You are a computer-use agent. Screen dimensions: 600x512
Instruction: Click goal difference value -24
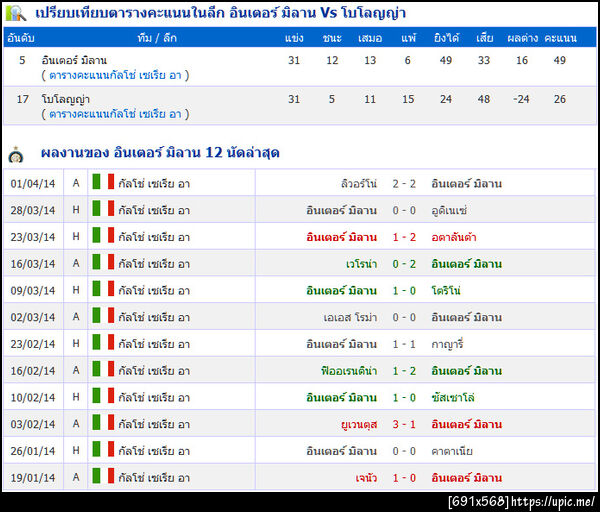[521, 99]
